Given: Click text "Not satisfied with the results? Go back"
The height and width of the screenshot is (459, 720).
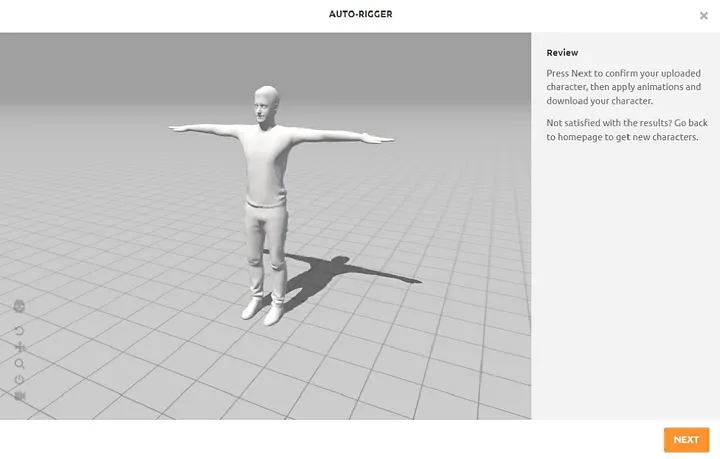Looking at the screenshot, I should (627, 123).
